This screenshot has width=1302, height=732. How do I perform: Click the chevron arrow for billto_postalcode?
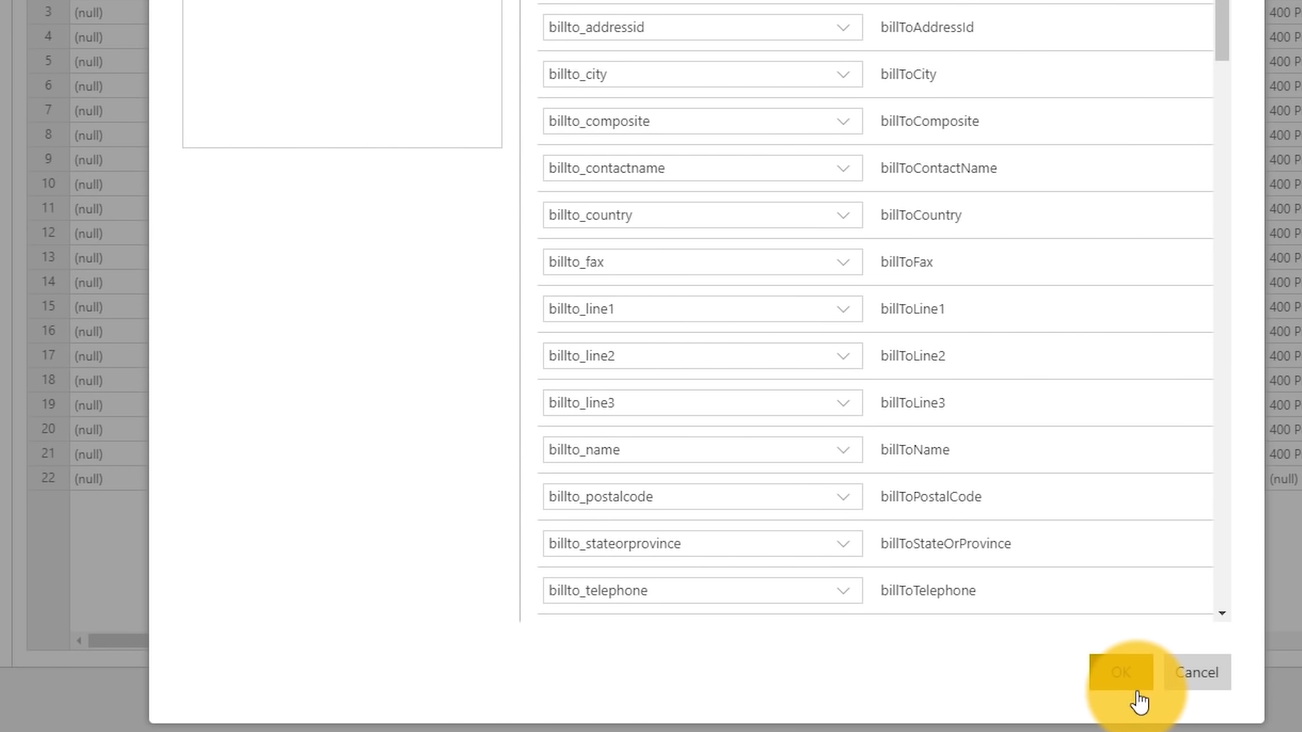coord(843,497)
